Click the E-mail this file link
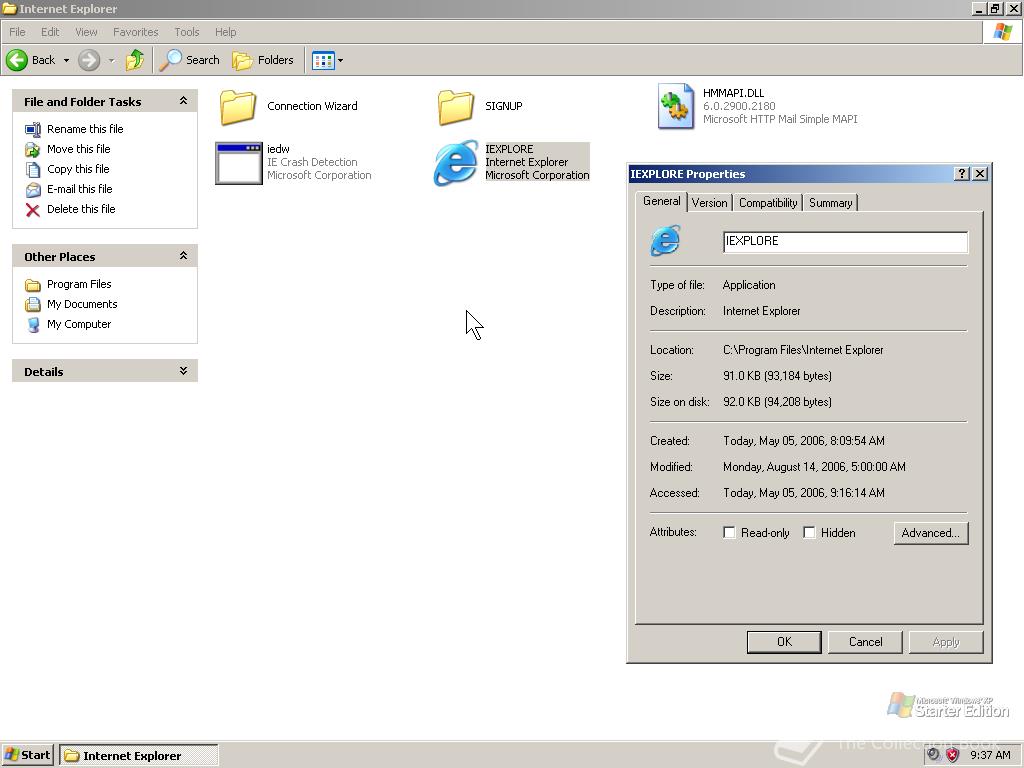 pos(80,189)
